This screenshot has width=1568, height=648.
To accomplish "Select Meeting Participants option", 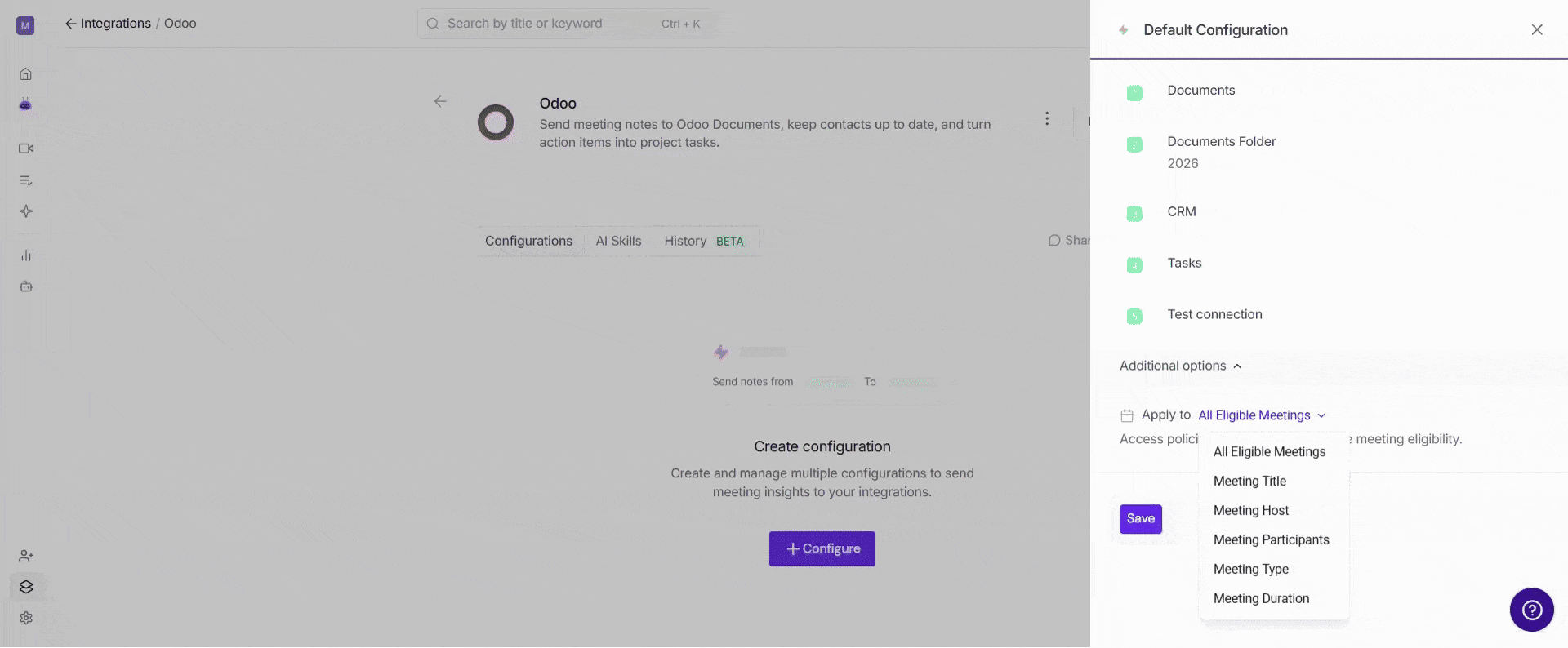I will 1273,540.
